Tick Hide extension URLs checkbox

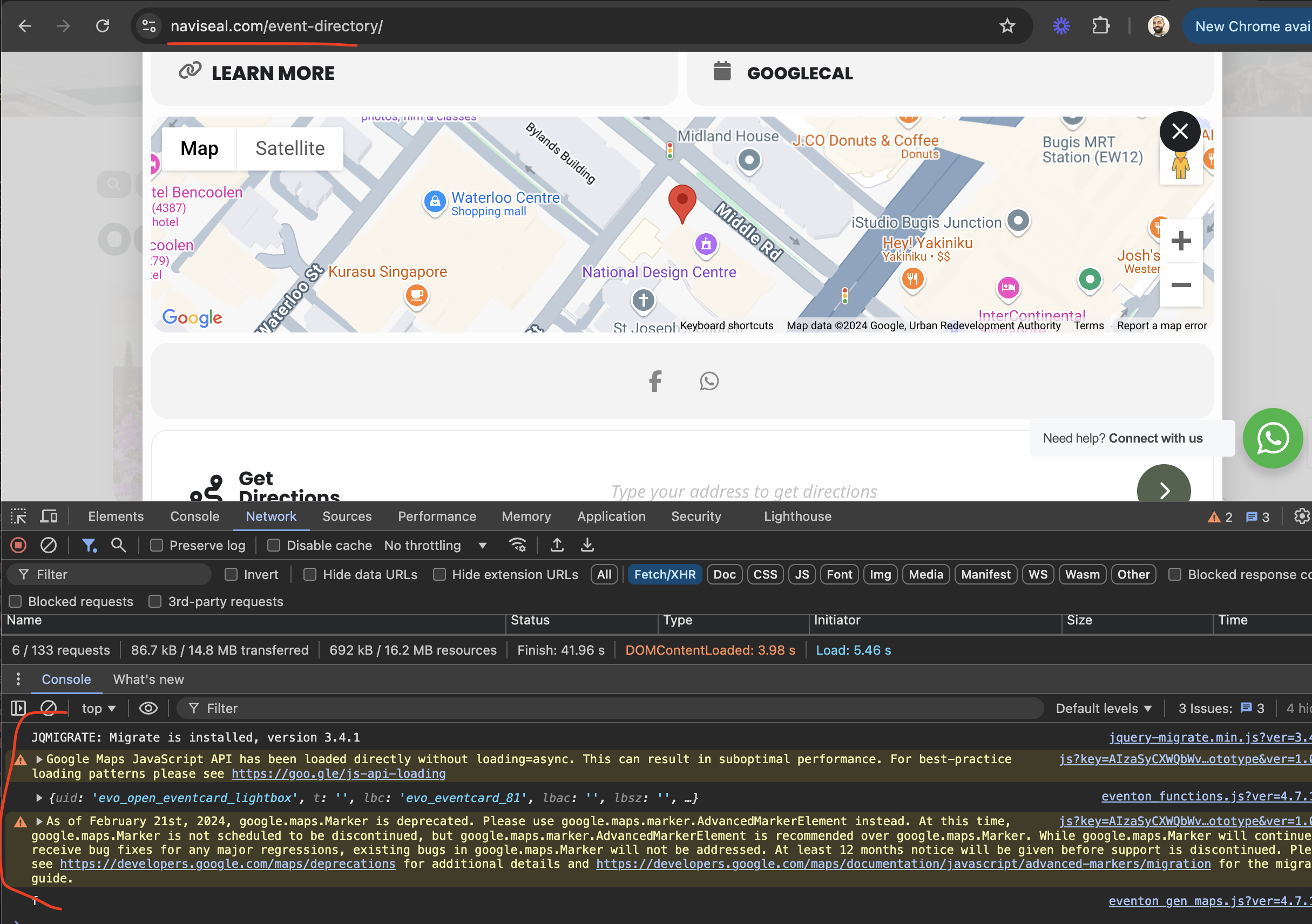[x=439, y=575]
